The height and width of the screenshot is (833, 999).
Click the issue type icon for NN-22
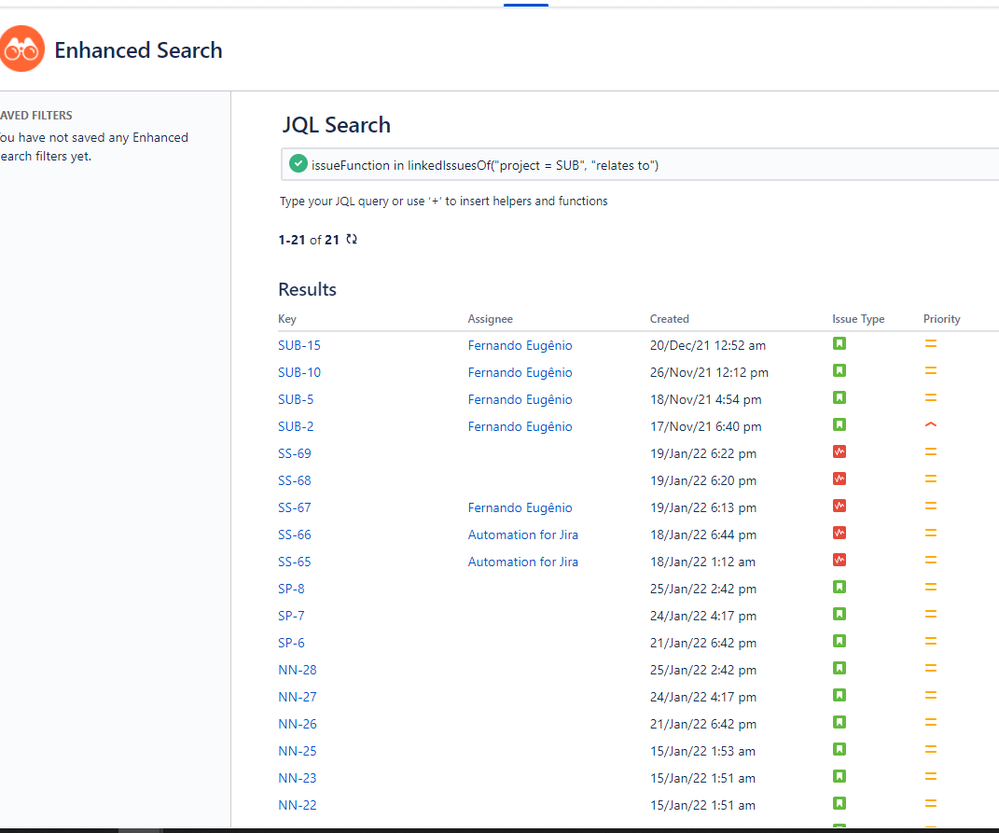[839, 804]
